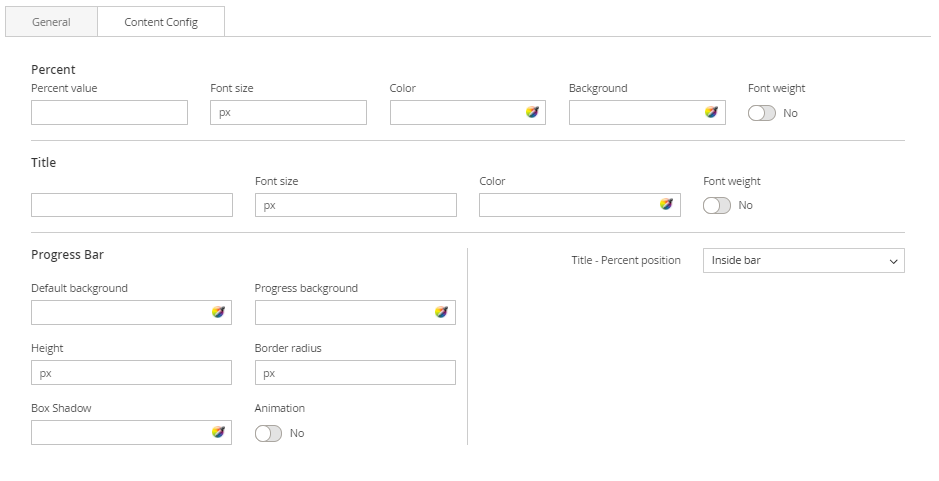Viewport: 939px width, 481px height.
Task: Open Title - Percent position dropdown
Action: (803, 261)
